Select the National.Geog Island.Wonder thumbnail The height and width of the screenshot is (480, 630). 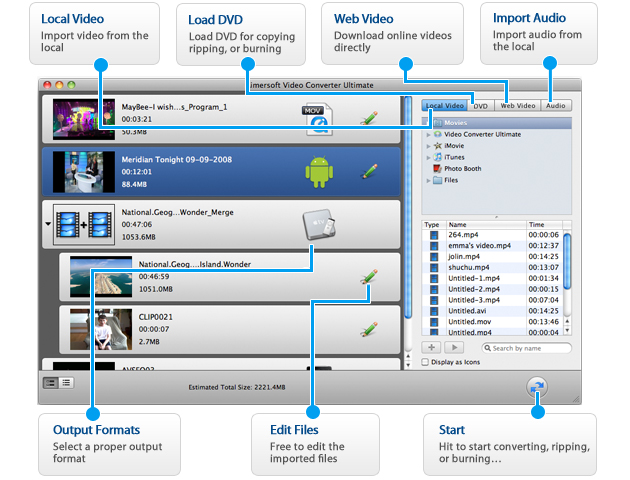(101, 277)
